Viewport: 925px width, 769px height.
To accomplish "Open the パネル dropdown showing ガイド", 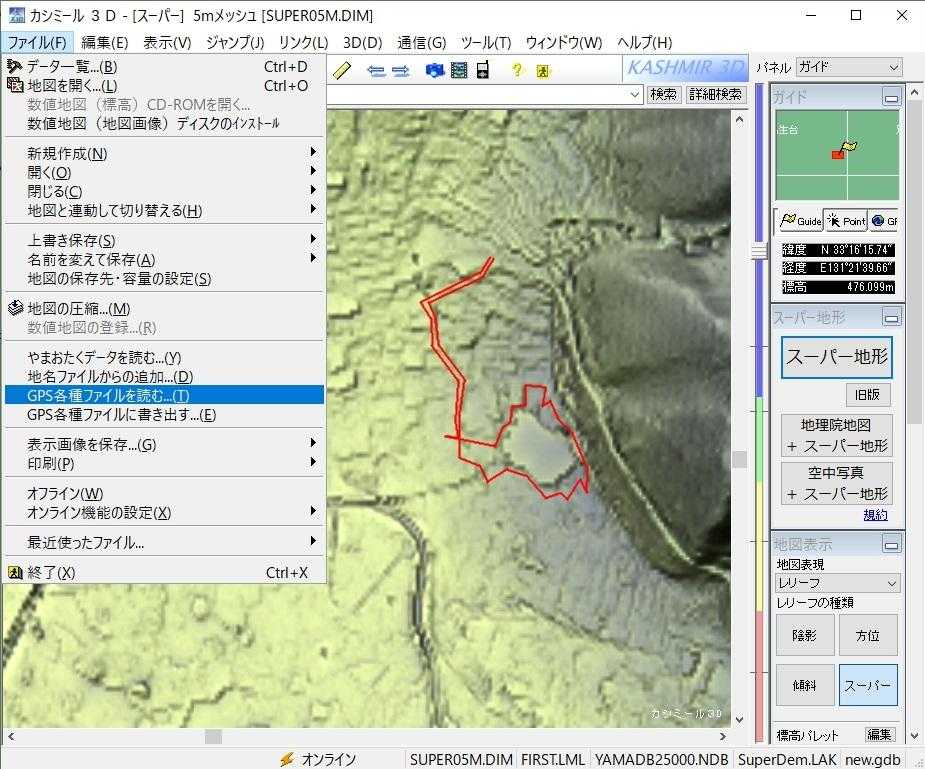I will (848, 68).
